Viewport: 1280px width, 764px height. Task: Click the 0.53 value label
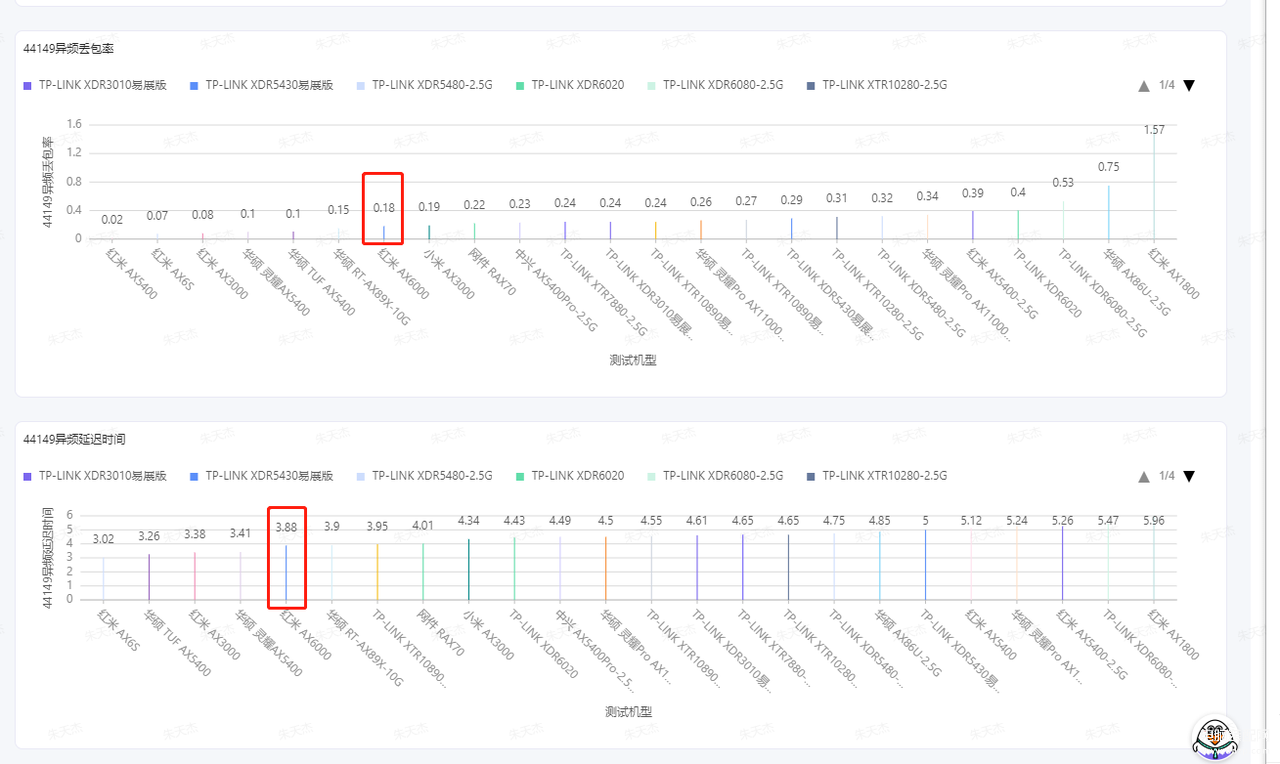coord(1063,183)
